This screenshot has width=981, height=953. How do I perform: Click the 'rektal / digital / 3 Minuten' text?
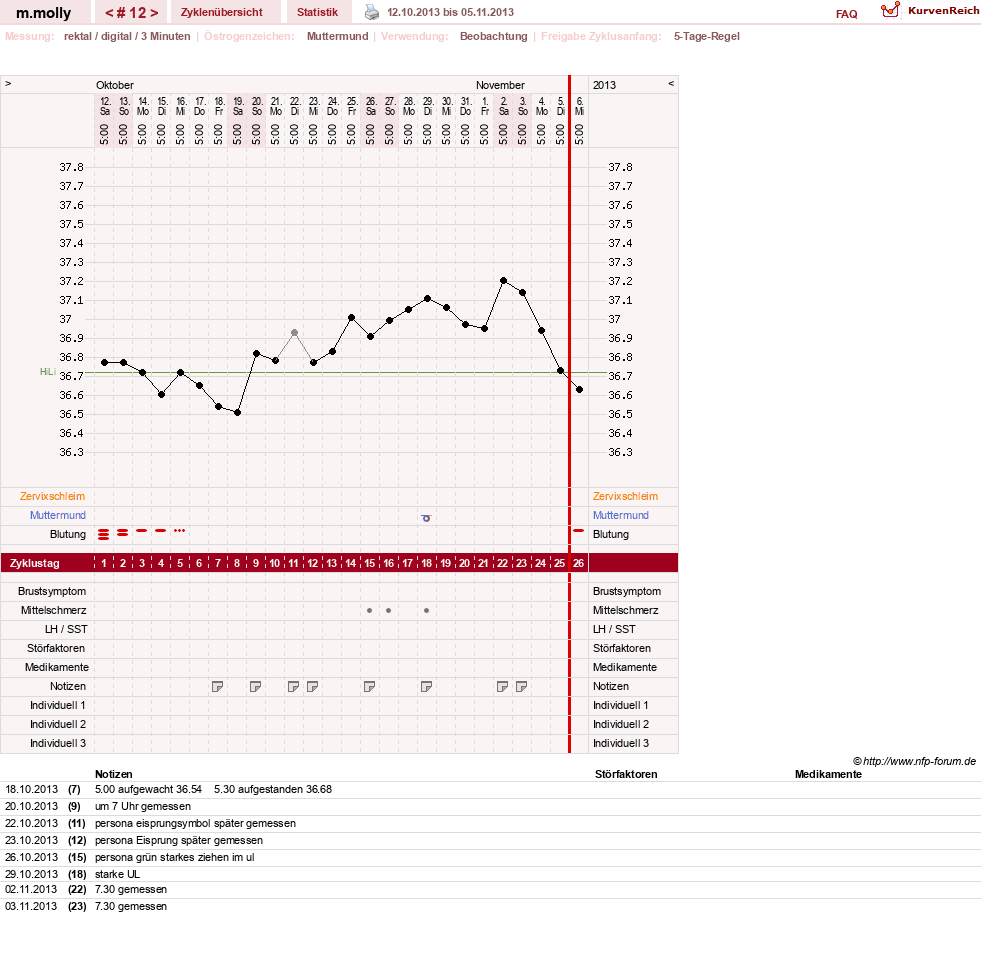pos(127,36)
